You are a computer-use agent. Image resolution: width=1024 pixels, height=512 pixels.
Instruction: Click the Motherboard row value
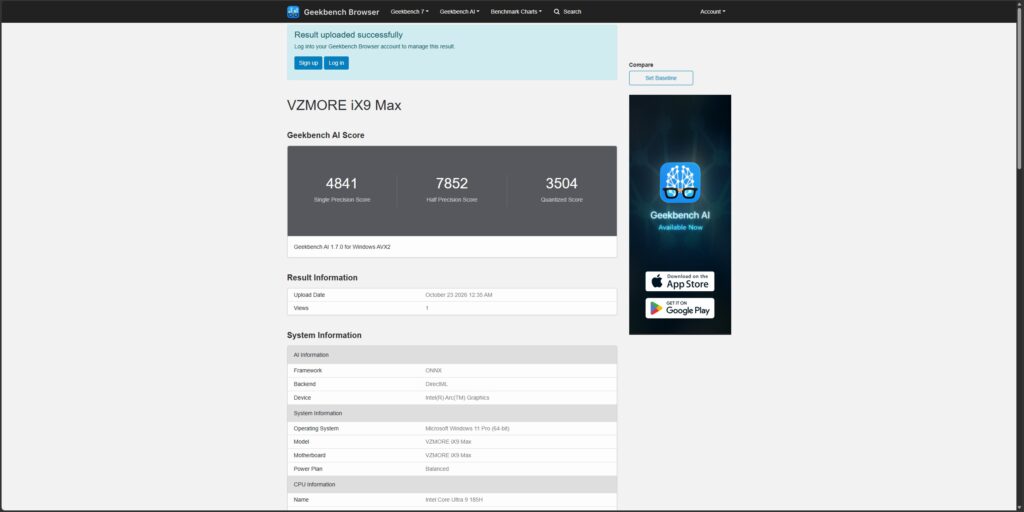(x=448, y=455)
